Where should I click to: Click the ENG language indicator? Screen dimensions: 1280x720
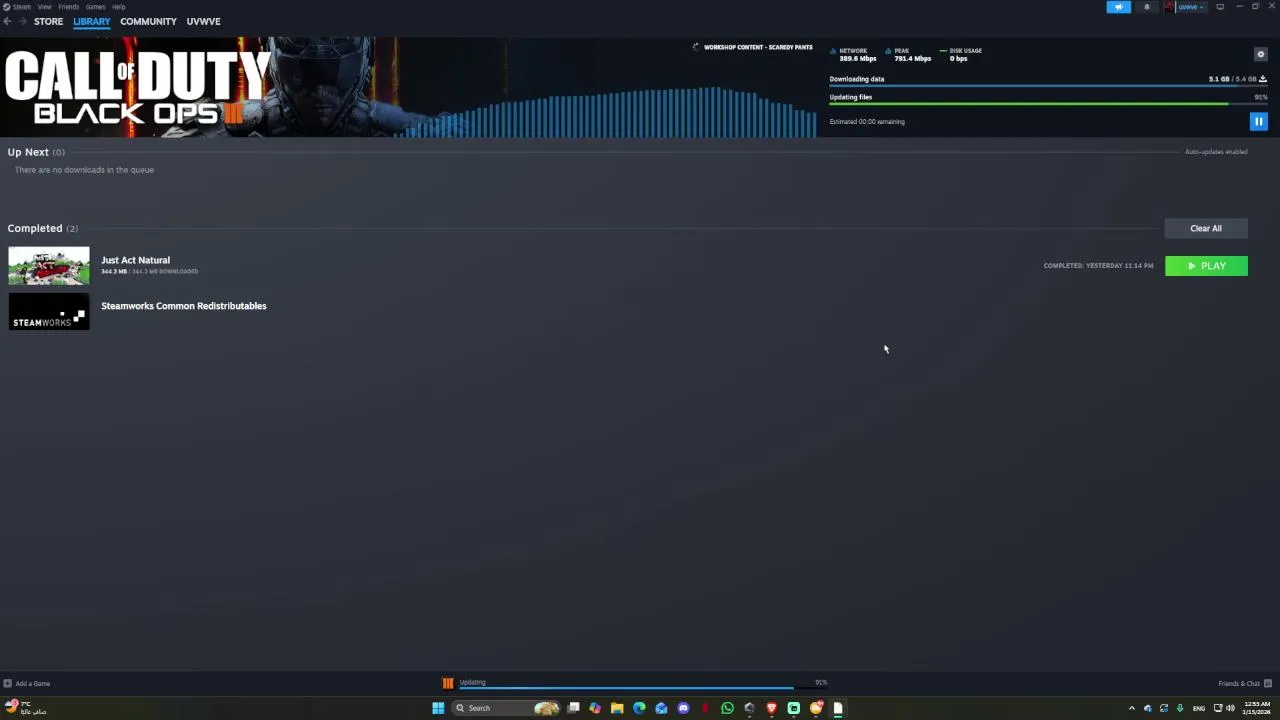click(1199, 708)
